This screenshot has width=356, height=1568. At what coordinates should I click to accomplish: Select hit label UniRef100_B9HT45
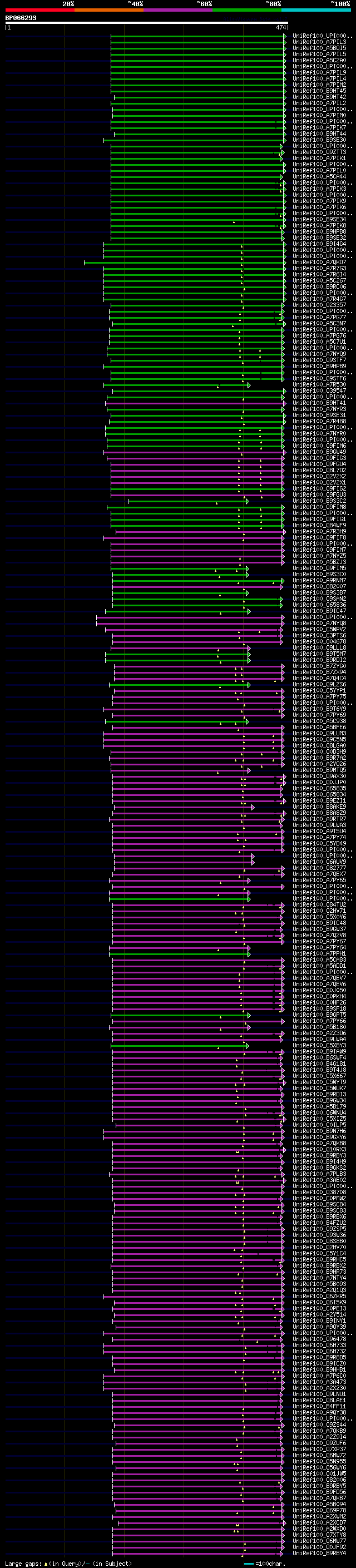319,91
